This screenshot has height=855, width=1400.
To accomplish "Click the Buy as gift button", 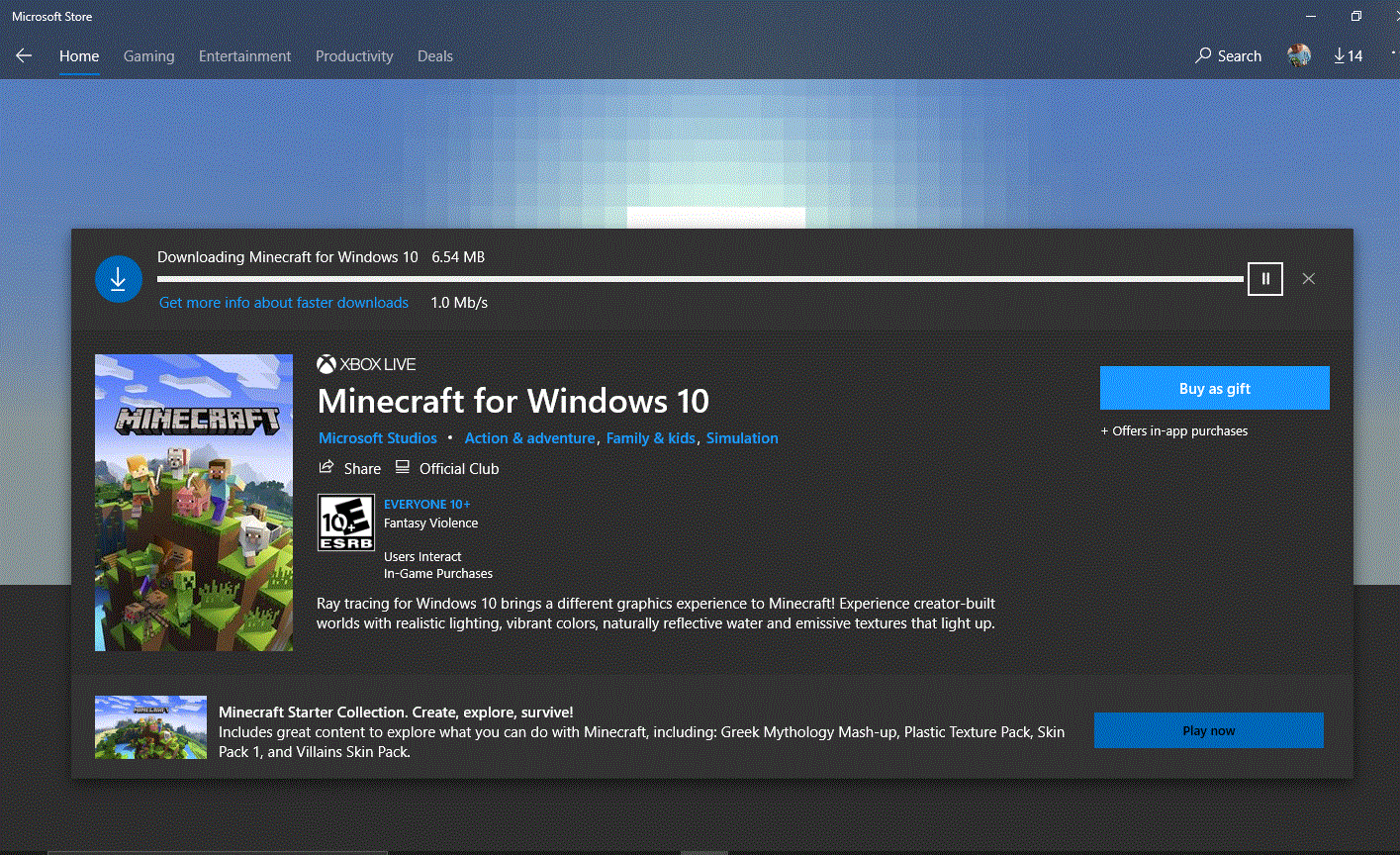I will tap(1215, 388).
